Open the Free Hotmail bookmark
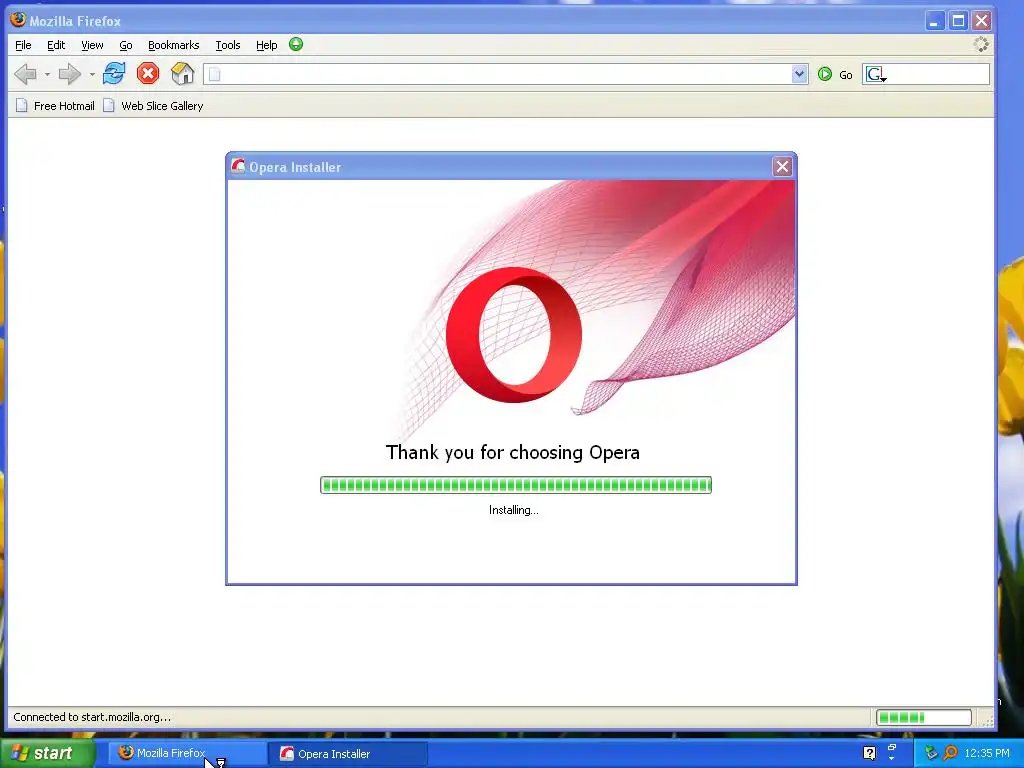 (55, 106)
